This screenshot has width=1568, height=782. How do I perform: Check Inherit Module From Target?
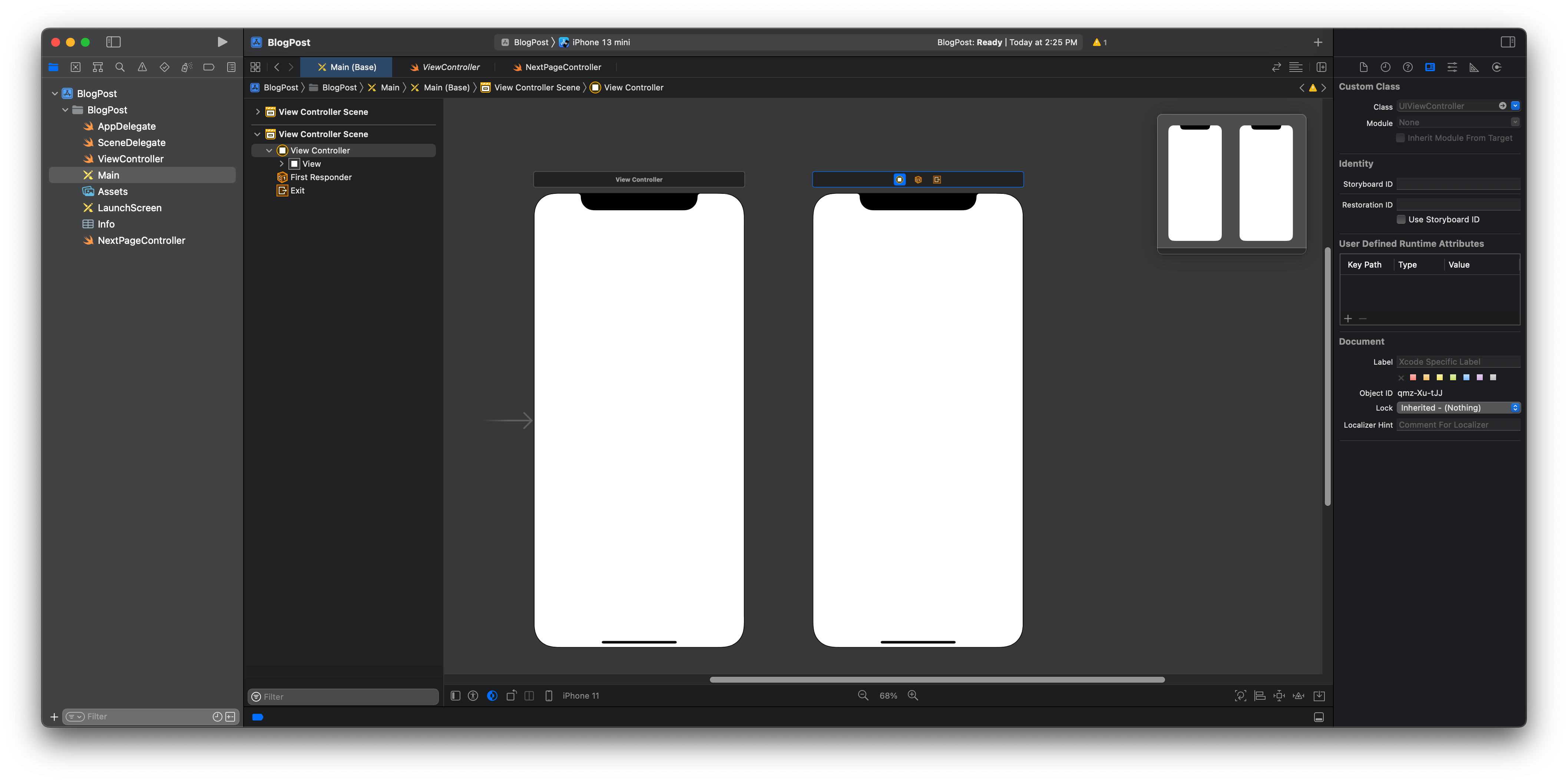[1400, 138]
